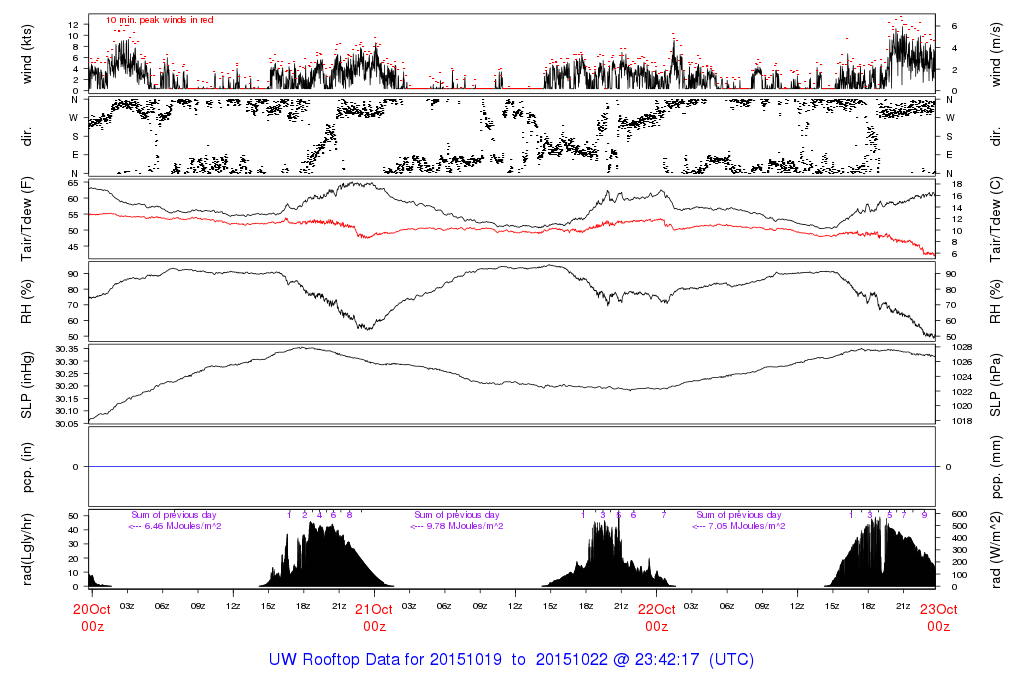Click the 7.05 MJoules/m^2 daily sum annotation
The width and height of the screenshot is (1024, 700).
tap(739, 526)
